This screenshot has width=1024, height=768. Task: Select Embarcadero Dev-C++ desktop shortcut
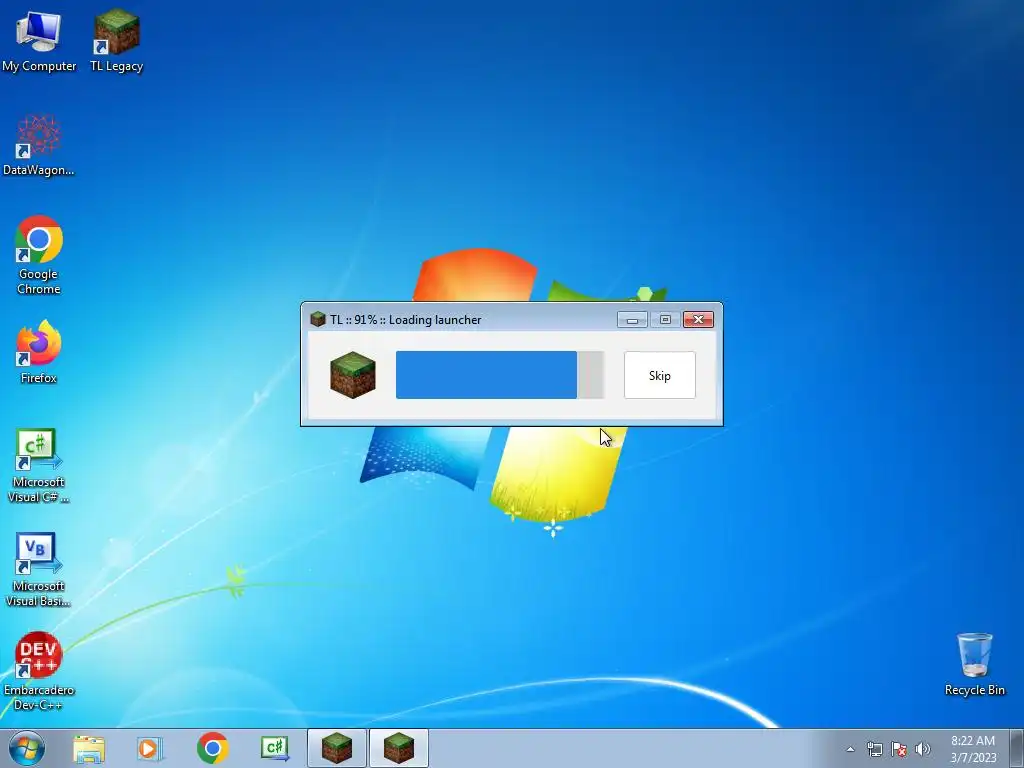(39, 671)
